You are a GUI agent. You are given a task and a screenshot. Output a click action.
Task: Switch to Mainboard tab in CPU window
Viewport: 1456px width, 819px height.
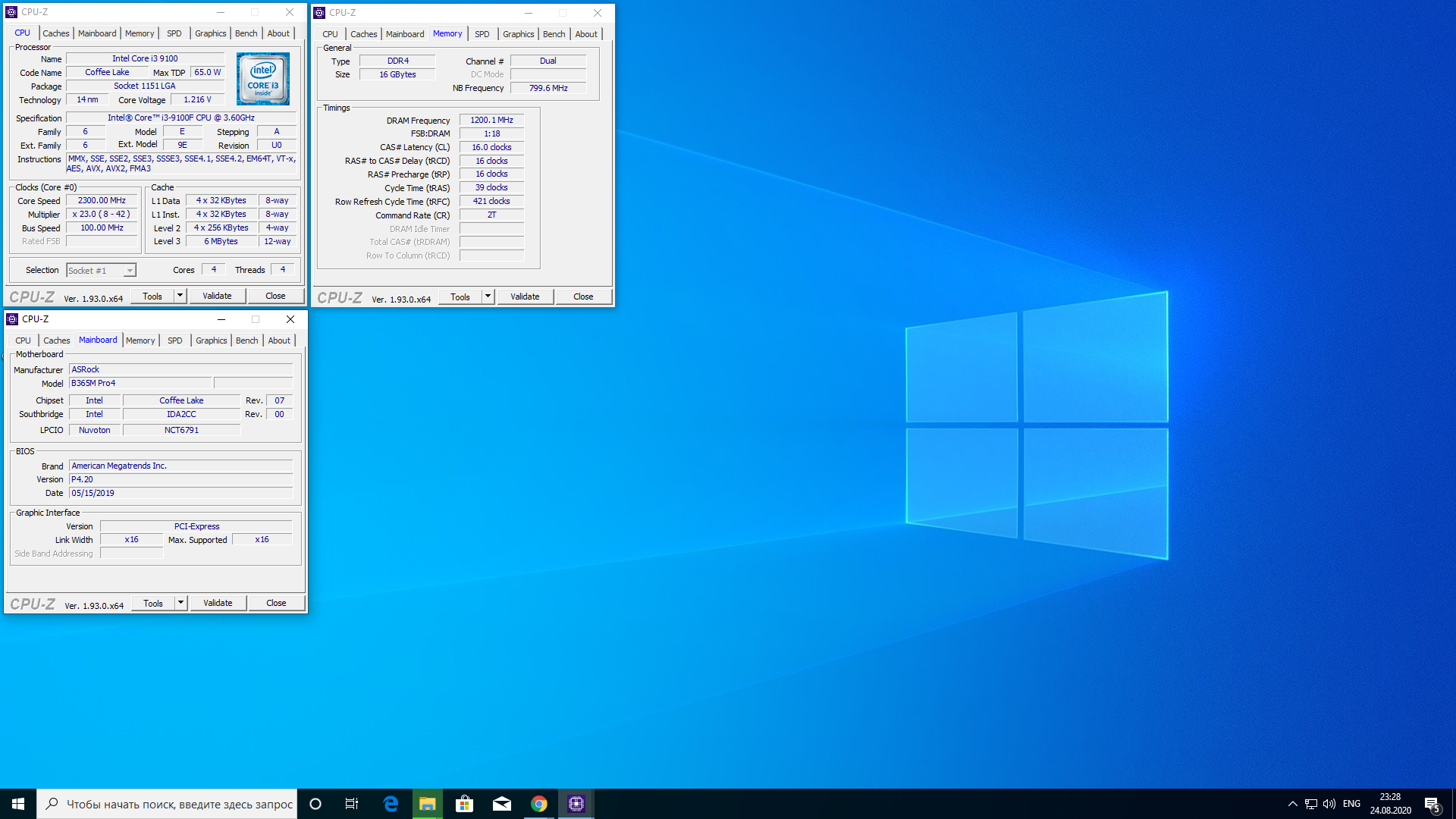[x=97, y=33]
